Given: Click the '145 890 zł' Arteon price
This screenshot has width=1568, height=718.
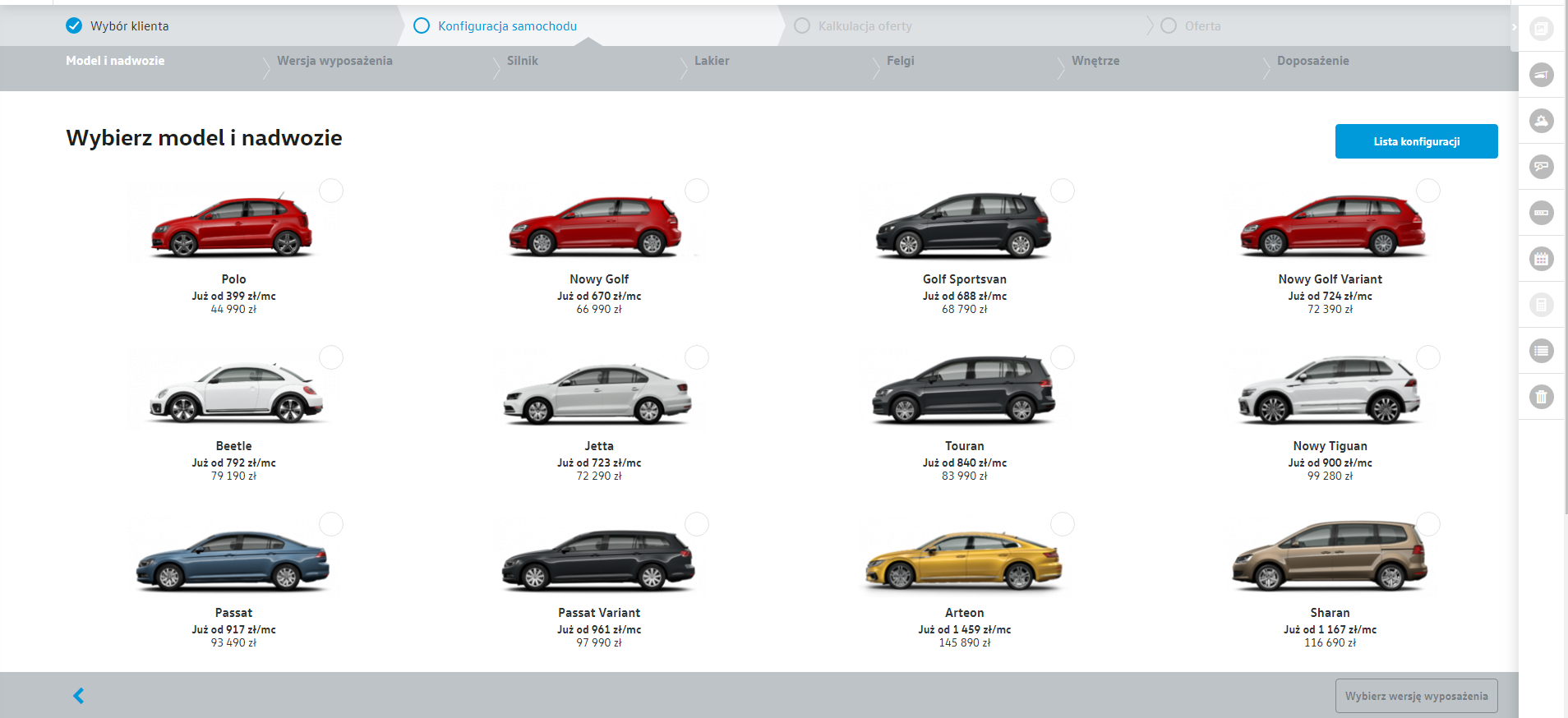Looking at the screenshot, I should pyautogui.click(x=965, y=642).
